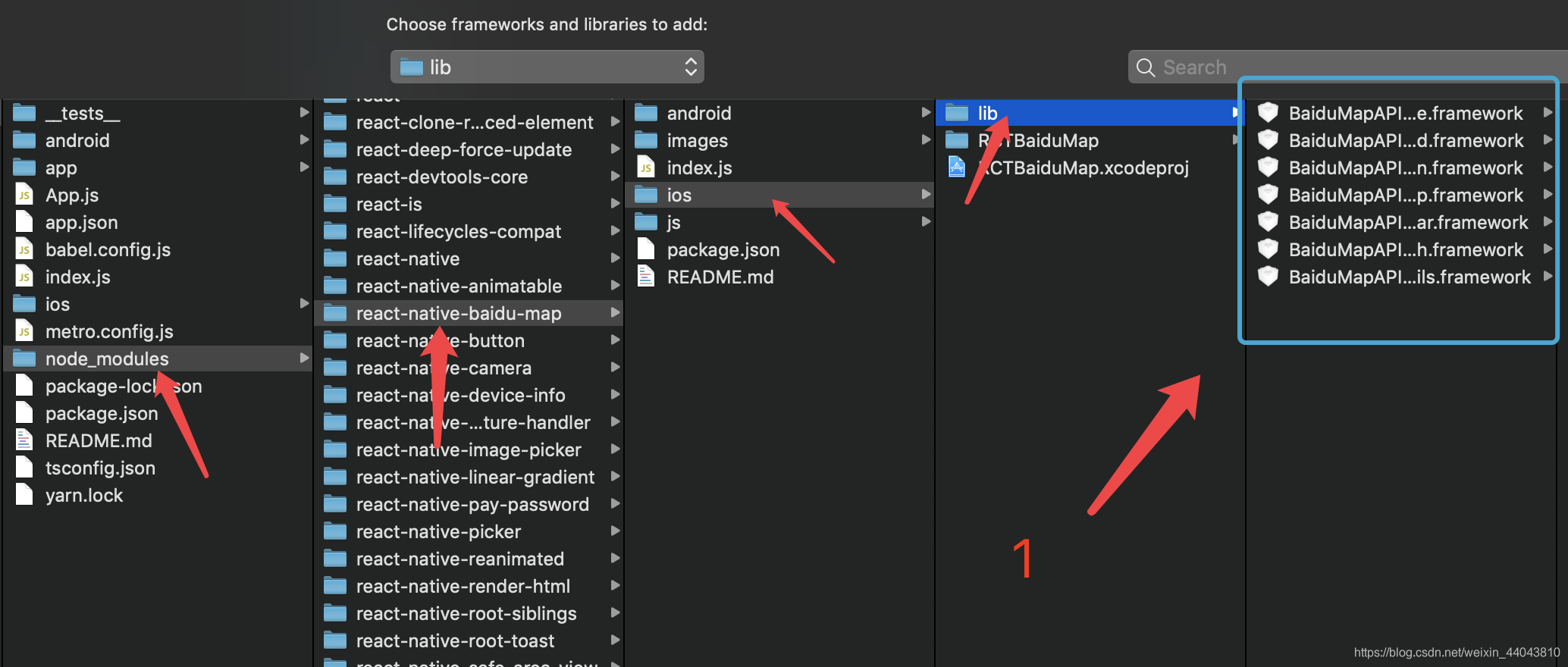The height and width of the screenshot is (667, 1568).
Task: Click RCTBaiduMap.xcodeproj project icon
Action: click(x=957, y=168)
